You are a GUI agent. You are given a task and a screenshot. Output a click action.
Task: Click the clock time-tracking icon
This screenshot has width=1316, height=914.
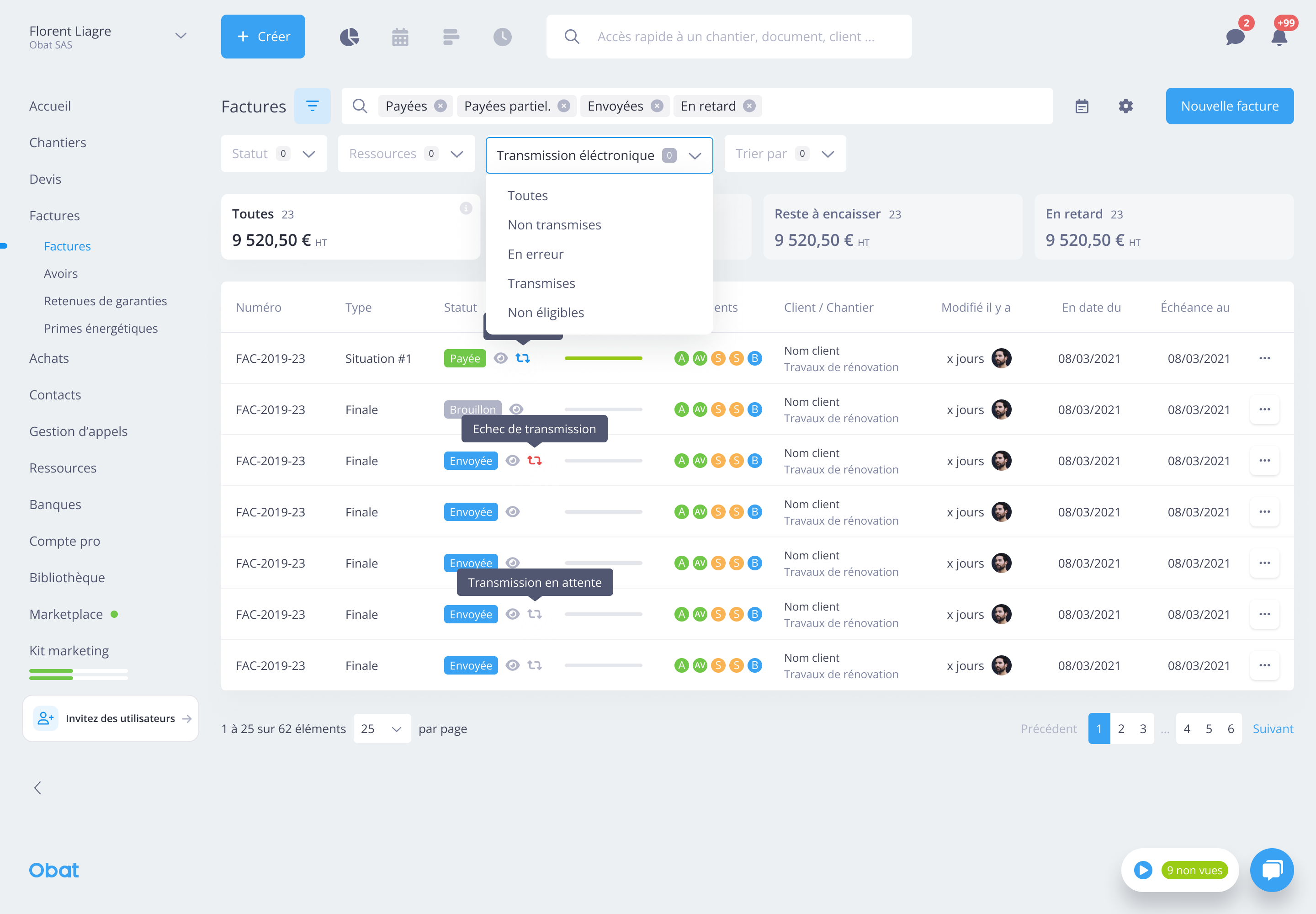pos(502,37)
